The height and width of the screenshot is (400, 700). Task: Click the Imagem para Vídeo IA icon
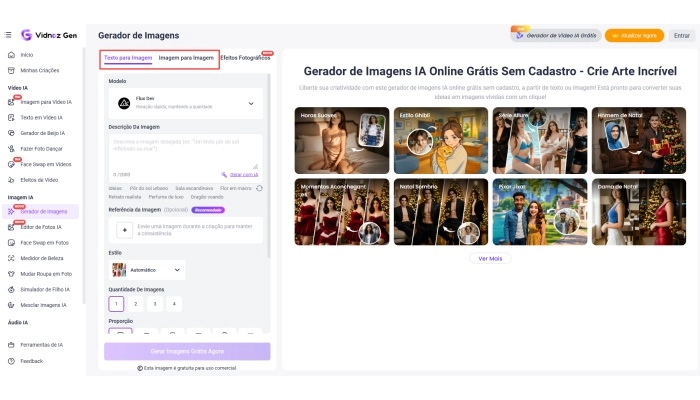click(x=11, y=102)
